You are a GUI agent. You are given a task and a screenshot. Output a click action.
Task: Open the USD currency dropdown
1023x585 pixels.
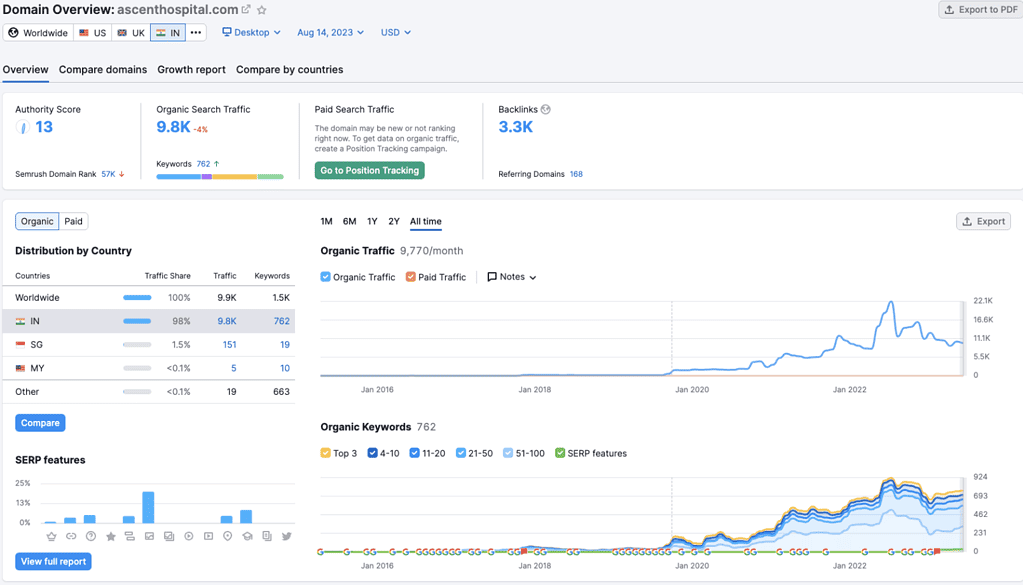[396, 32]
